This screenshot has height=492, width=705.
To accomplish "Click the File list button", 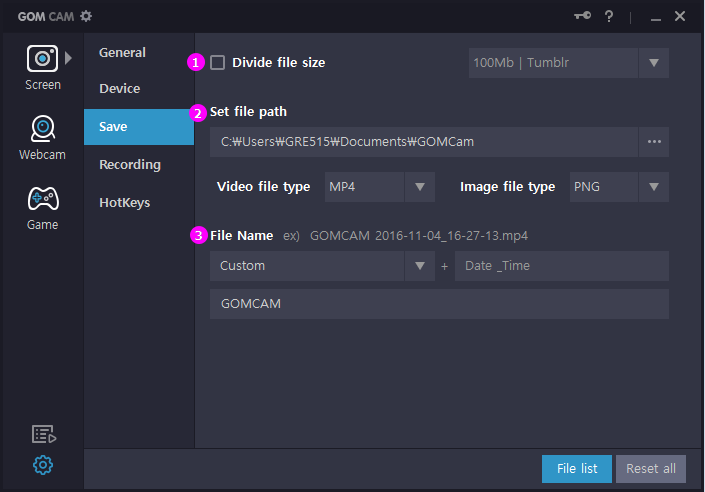I will click(x=576, y=469).
